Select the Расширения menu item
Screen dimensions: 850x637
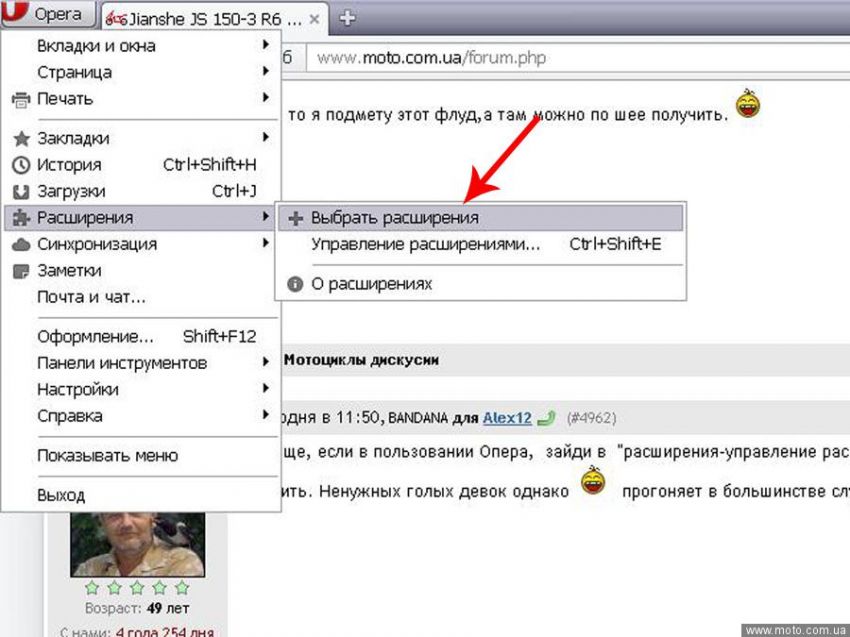point(142,218)
